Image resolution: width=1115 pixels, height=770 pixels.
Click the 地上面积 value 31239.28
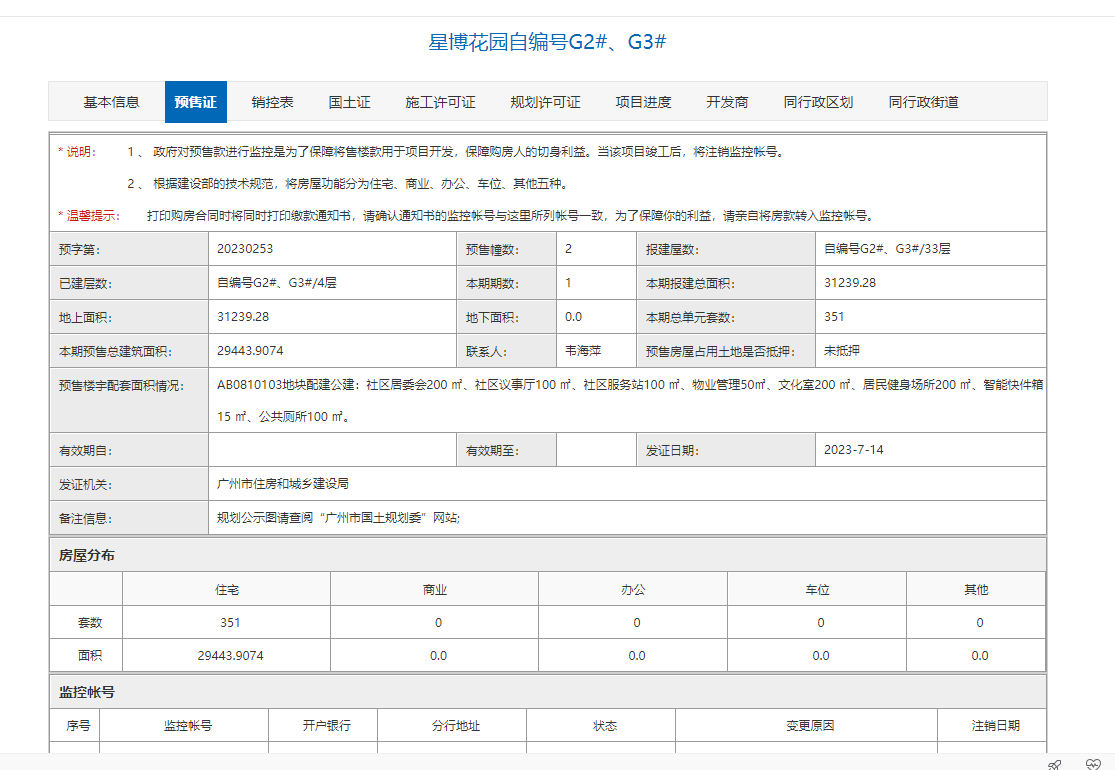coord(243,317)
